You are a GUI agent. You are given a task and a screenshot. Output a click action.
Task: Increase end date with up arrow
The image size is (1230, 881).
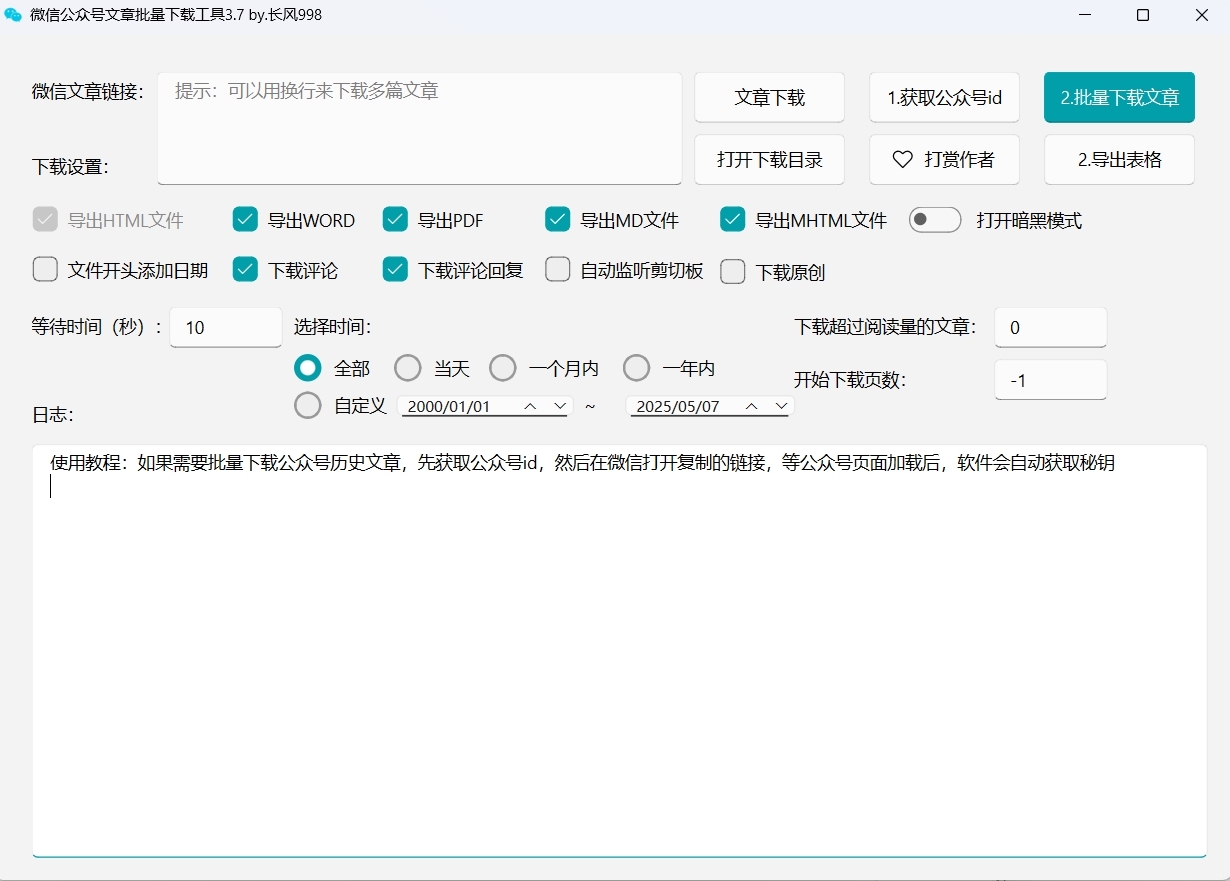[752, 406]
